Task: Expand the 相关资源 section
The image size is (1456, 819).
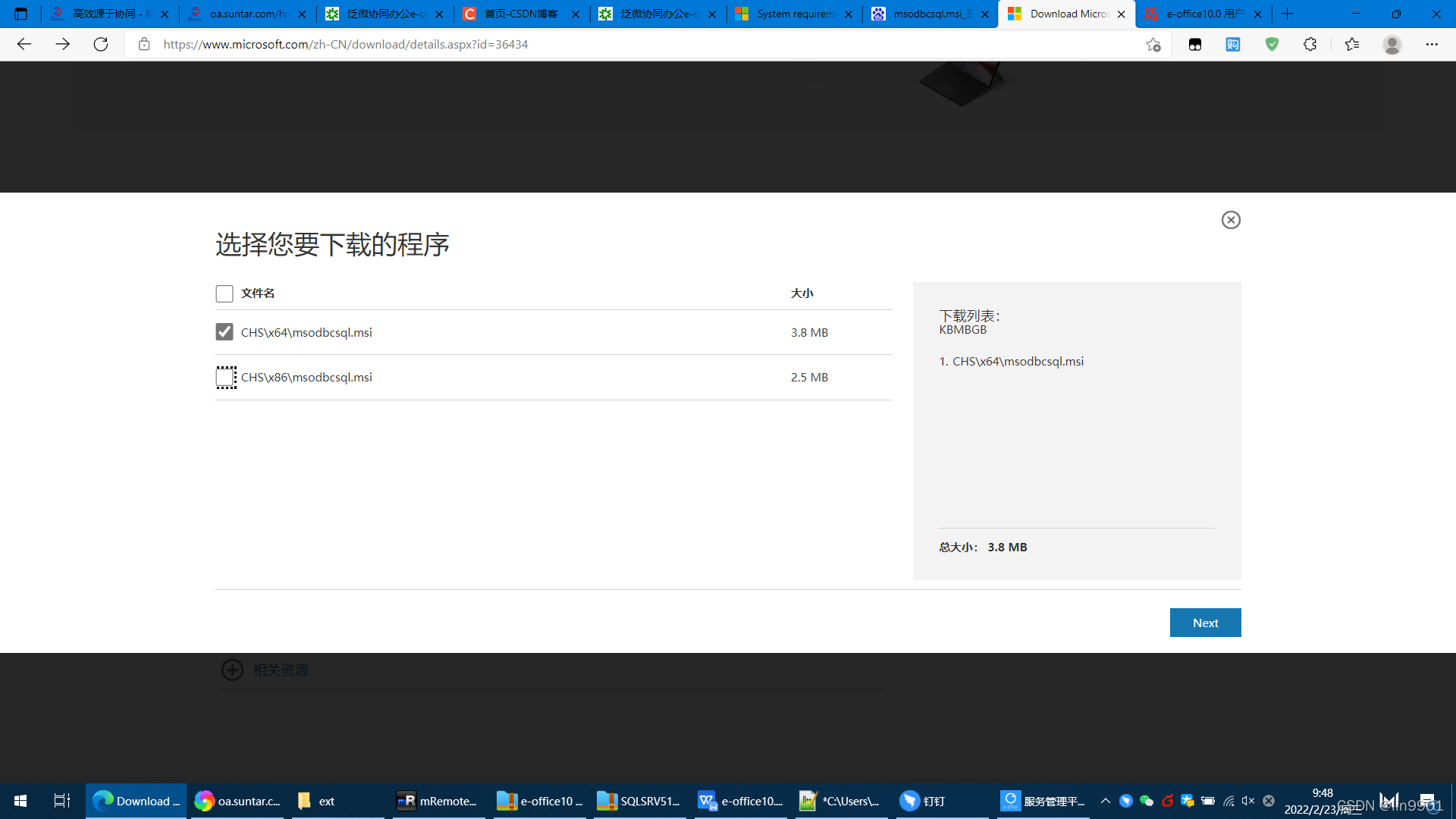Action: tap(232, 670)
